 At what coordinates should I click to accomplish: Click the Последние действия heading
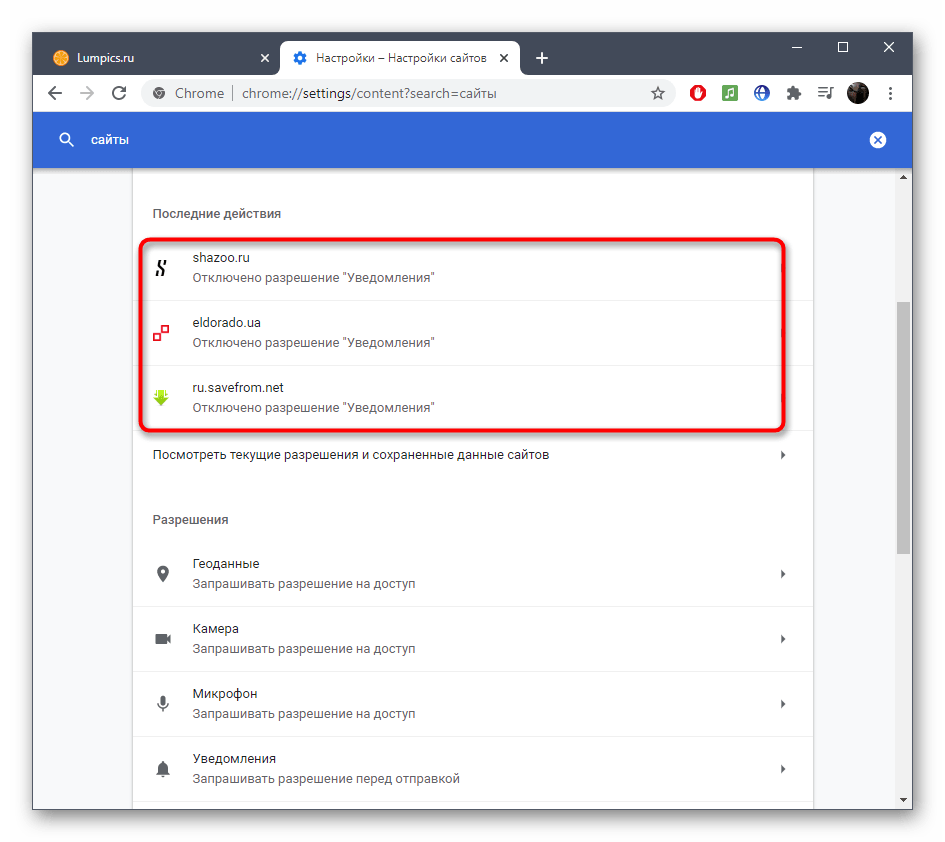[x=216, y=213]
